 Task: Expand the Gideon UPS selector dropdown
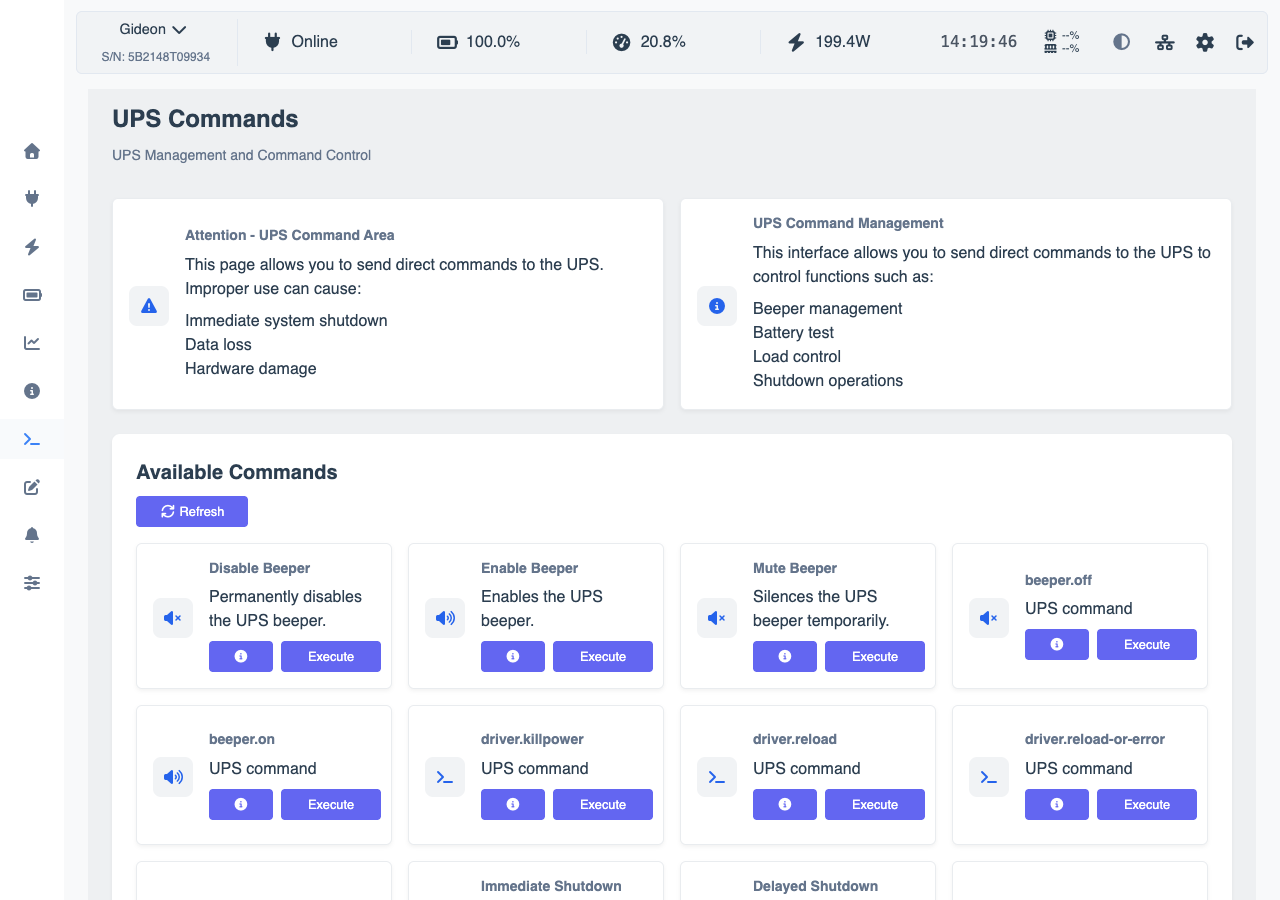coord(153,30)
